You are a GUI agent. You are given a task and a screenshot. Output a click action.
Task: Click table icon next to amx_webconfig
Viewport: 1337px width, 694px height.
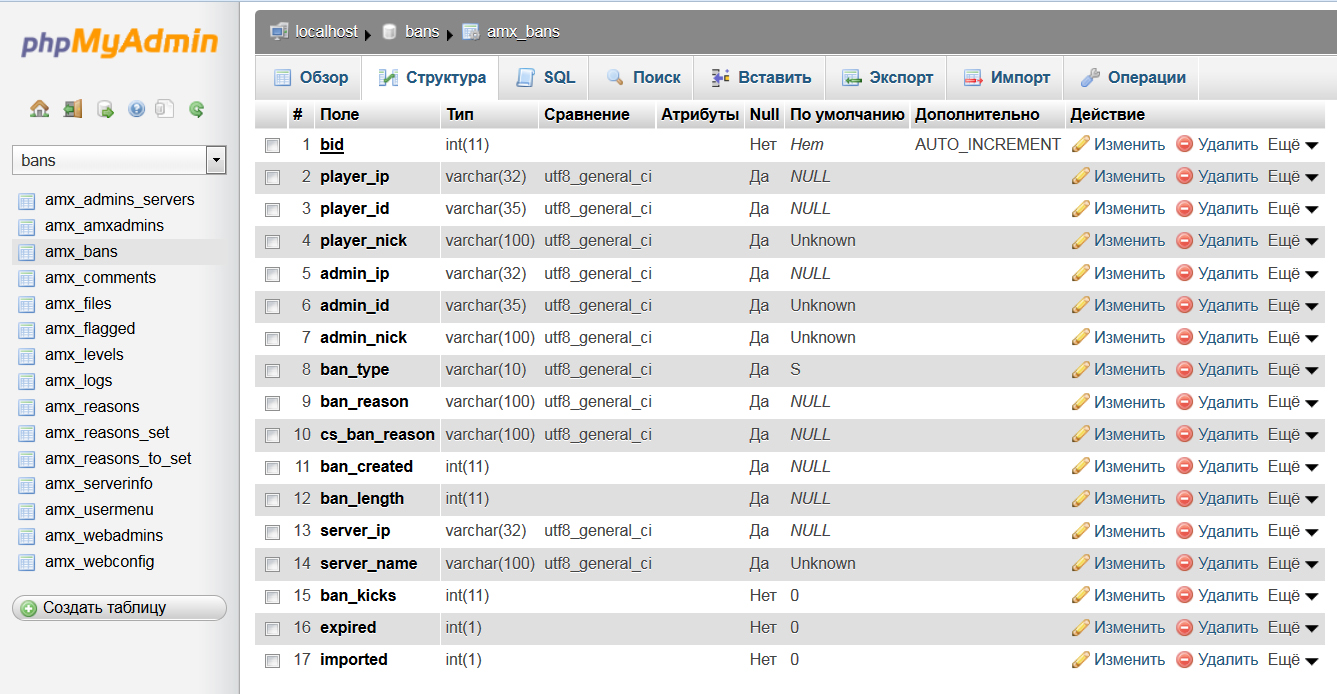[26, 562]
